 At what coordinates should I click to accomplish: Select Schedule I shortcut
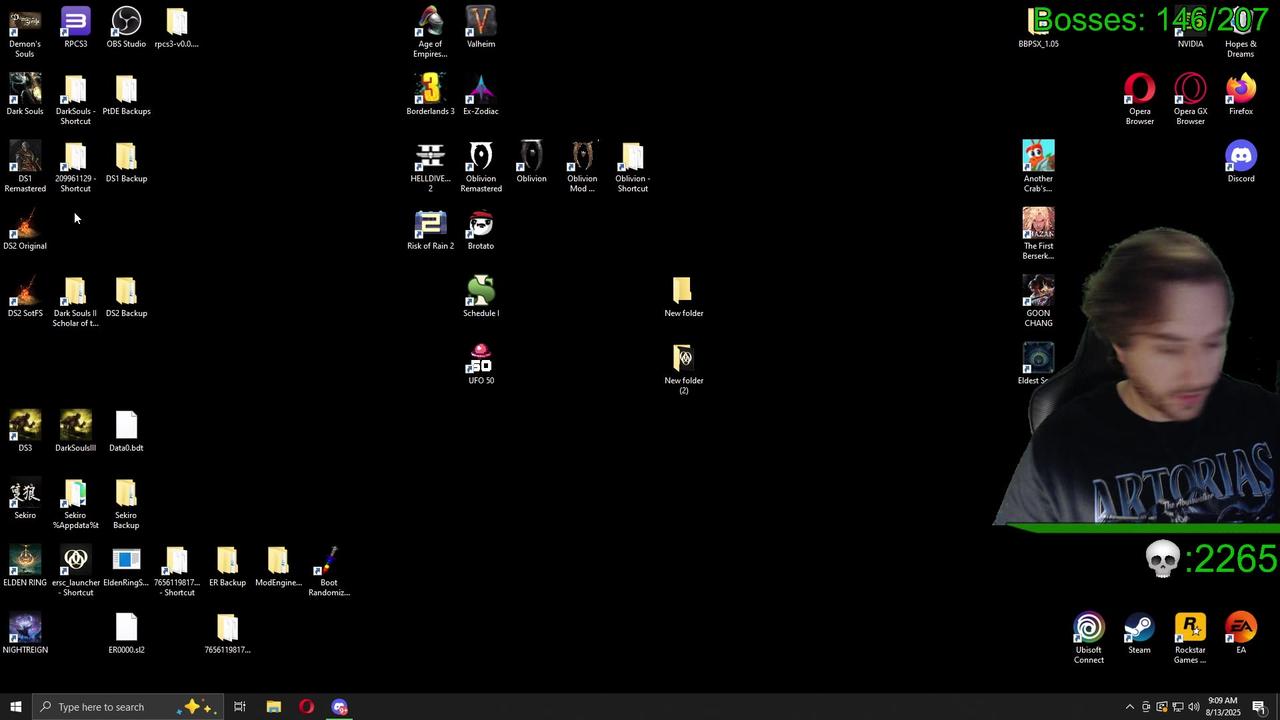pos(481,297)
